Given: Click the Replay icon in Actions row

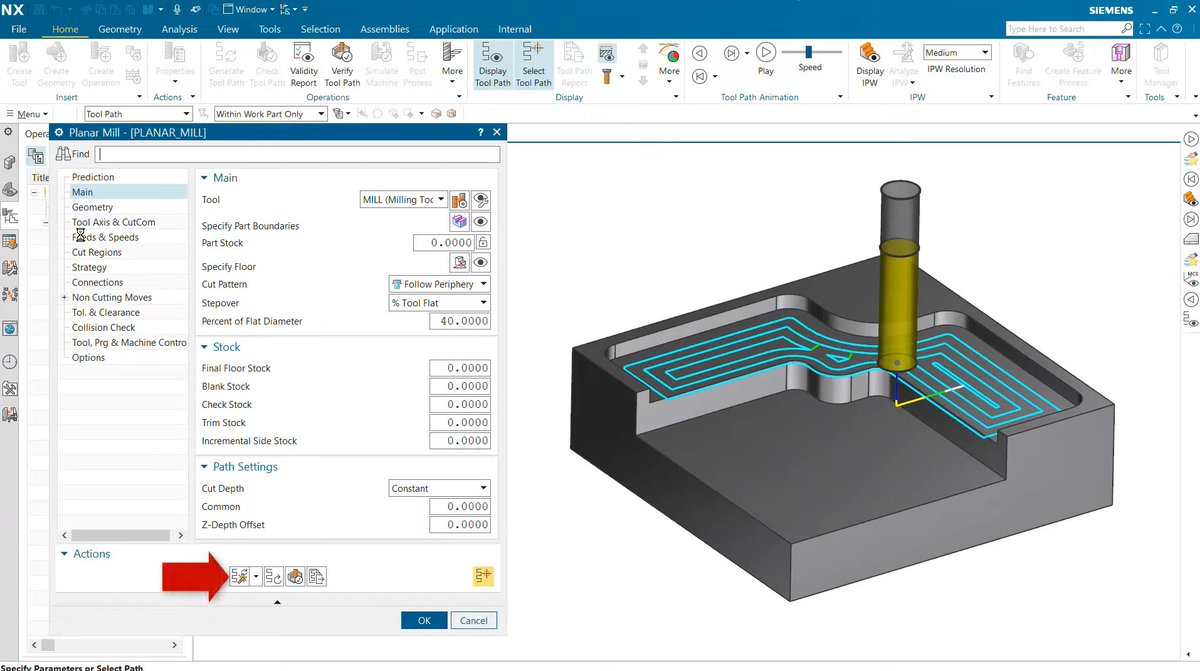Looking at the screenshot, I should [x=274, y=576].
